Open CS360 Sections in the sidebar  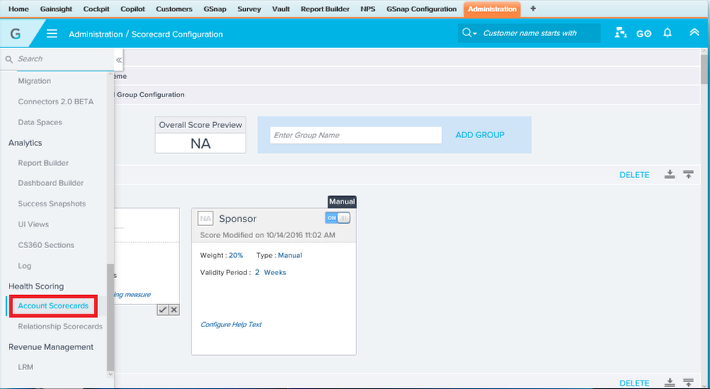(x=46, y=245)
